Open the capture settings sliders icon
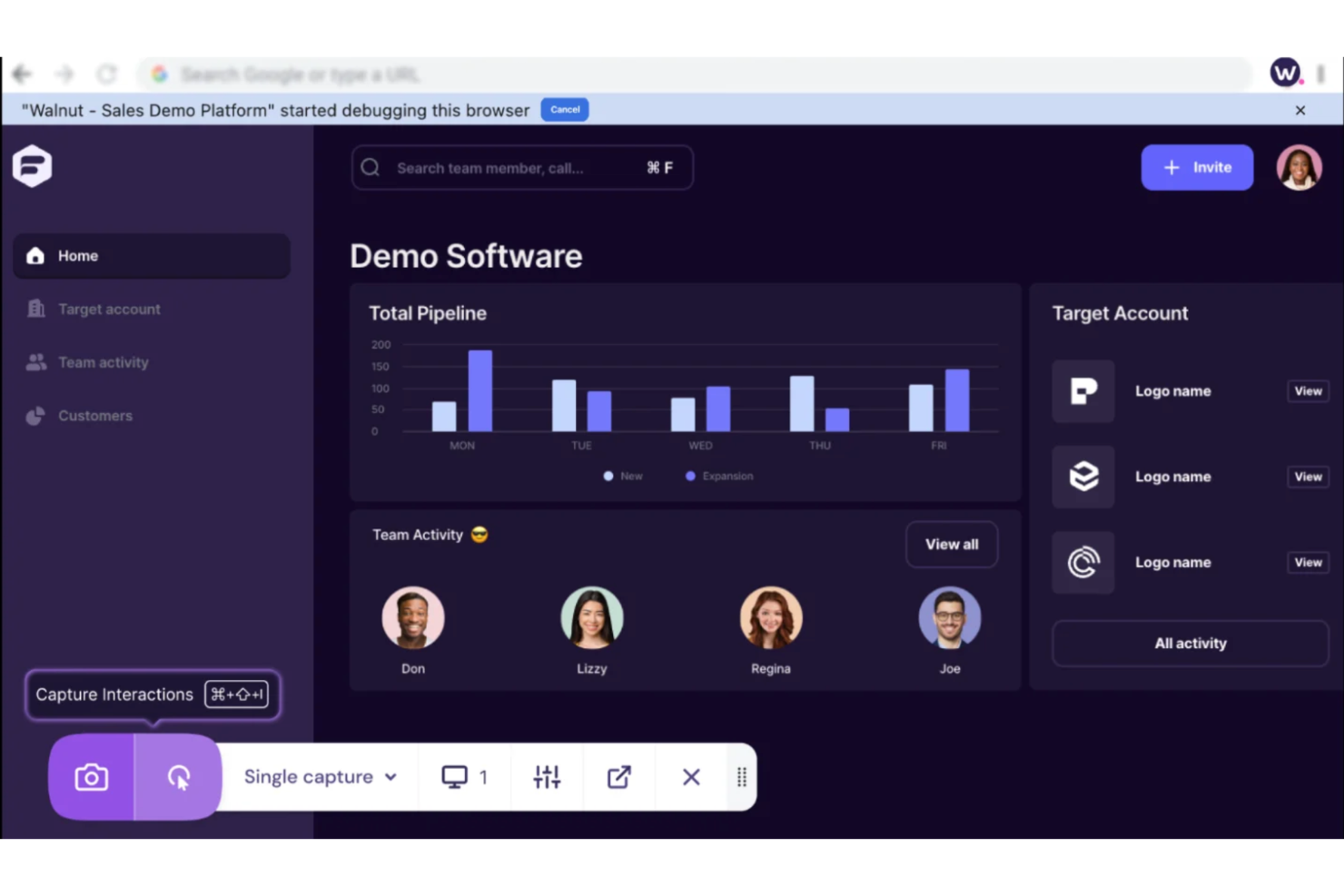 [547, 777]
